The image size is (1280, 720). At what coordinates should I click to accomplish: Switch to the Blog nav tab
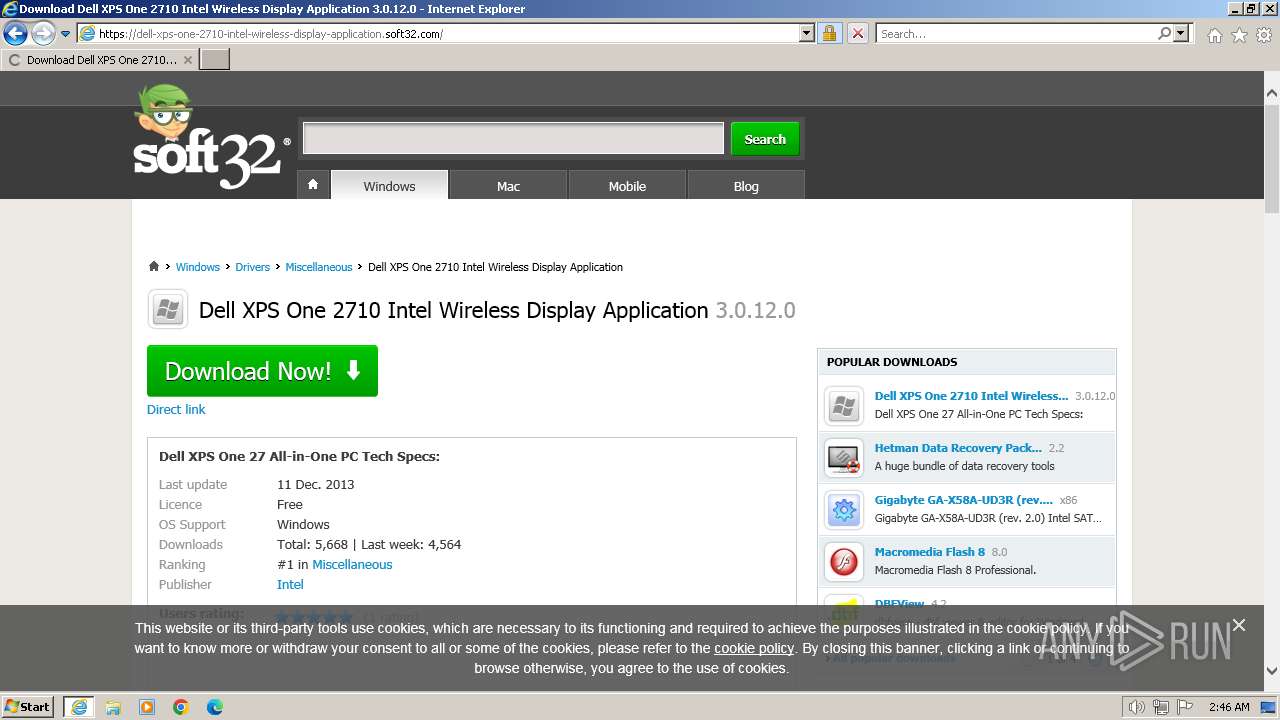pyautogui.click(x=746, y=186)
